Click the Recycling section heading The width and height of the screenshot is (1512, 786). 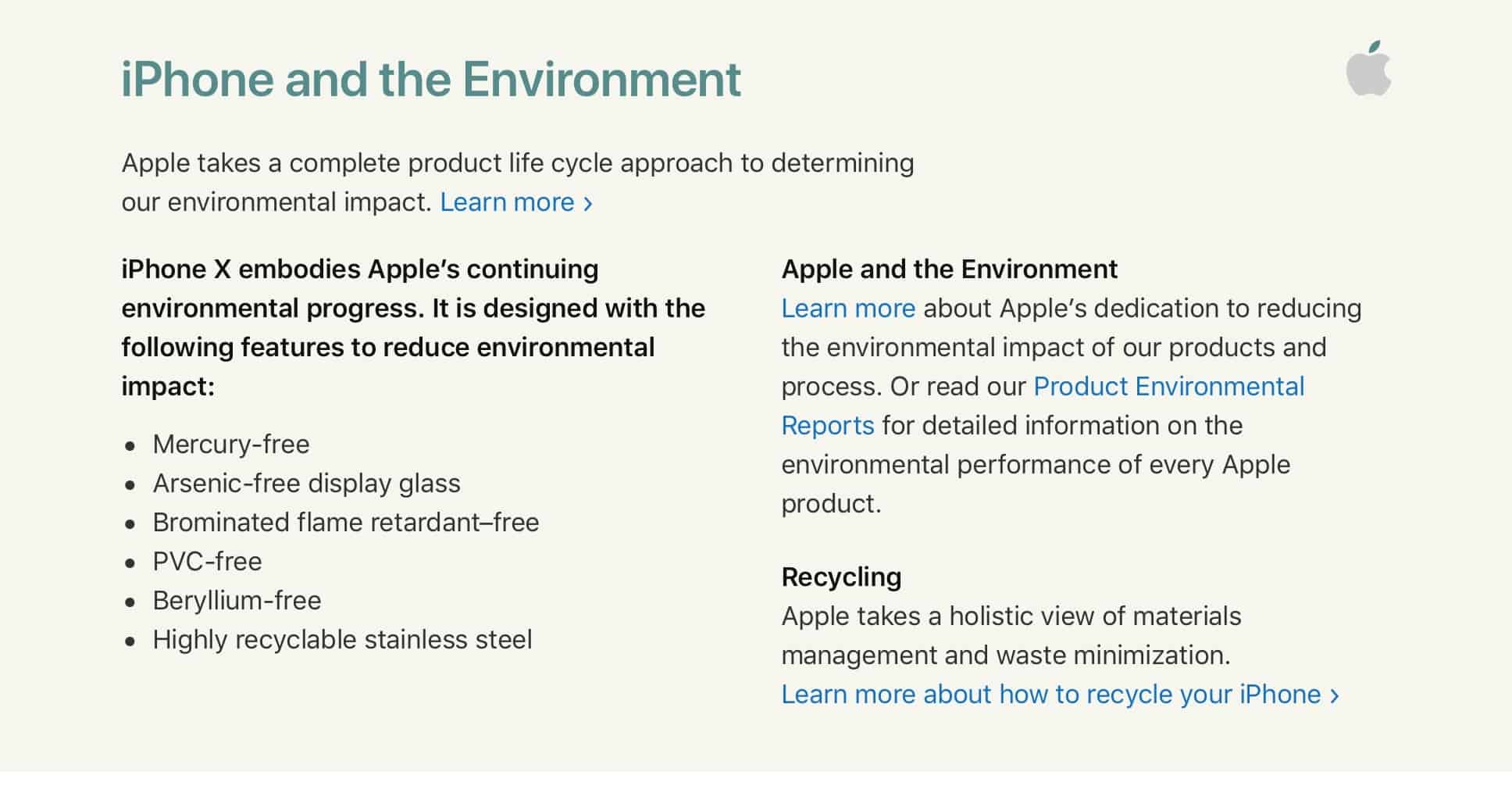tap(841, 578)
